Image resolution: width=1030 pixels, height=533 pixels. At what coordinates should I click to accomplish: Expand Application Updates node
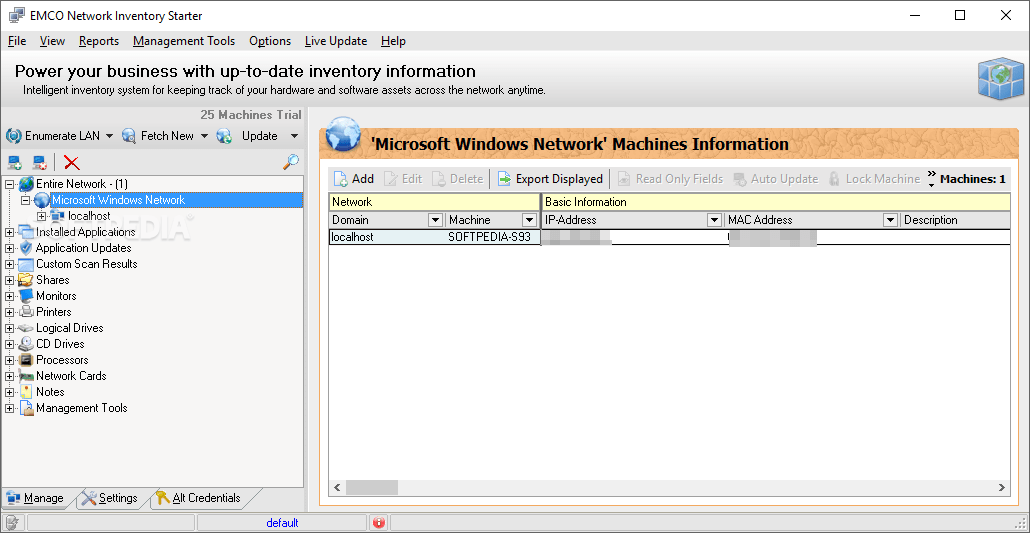9,248
